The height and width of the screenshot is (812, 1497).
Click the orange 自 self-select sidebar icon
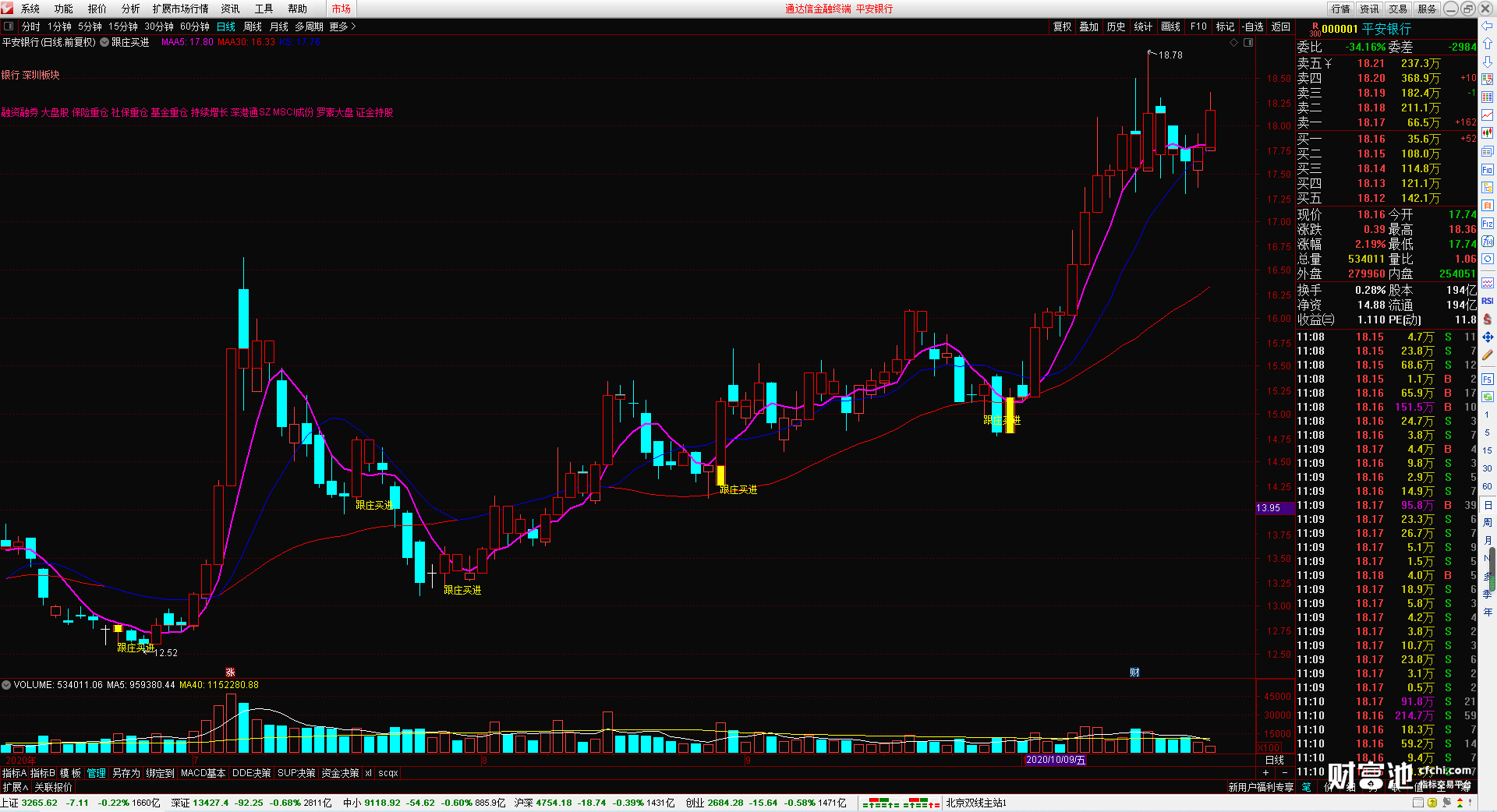(1488, 205)
